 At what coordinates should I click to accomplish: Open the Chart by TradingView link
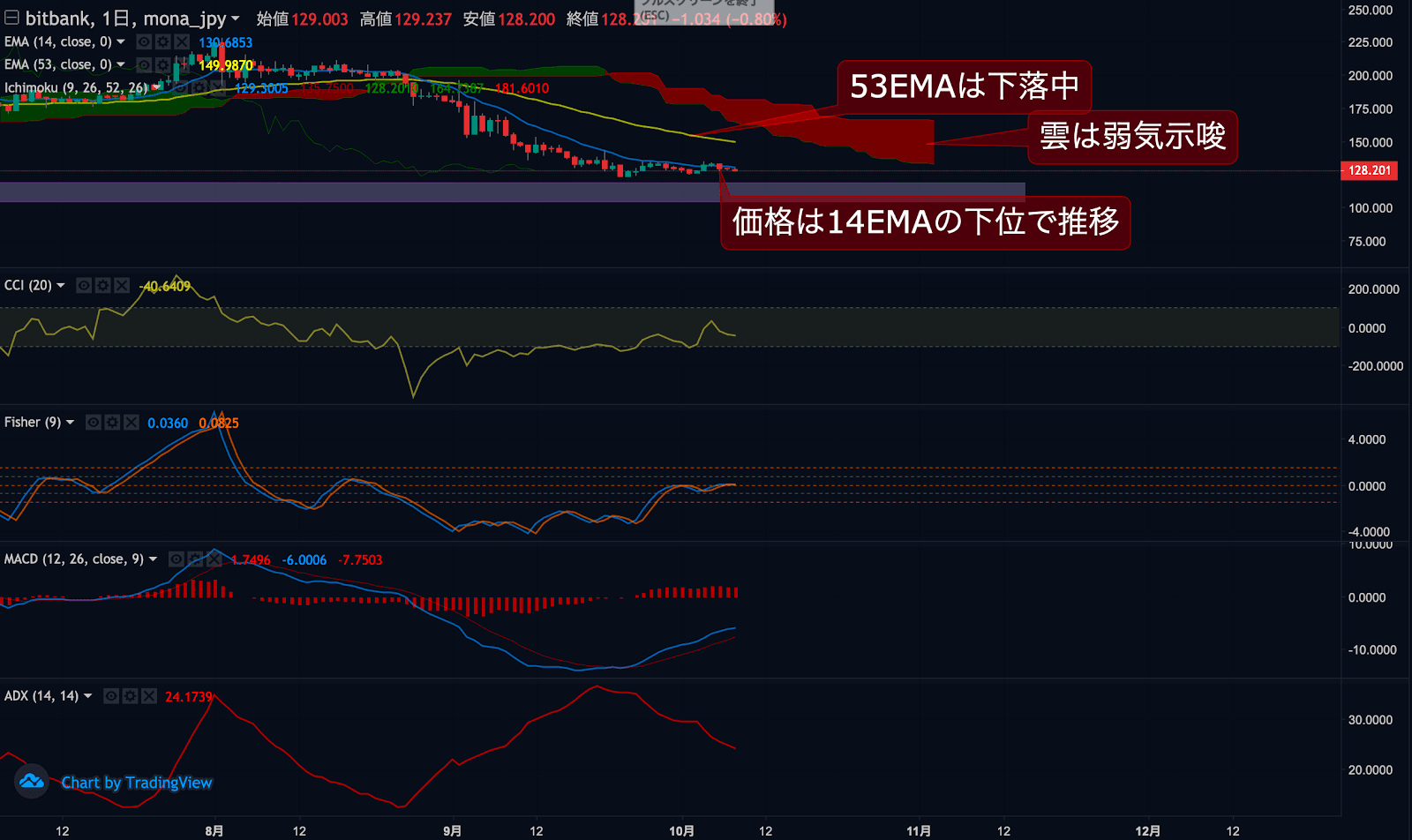137,783
